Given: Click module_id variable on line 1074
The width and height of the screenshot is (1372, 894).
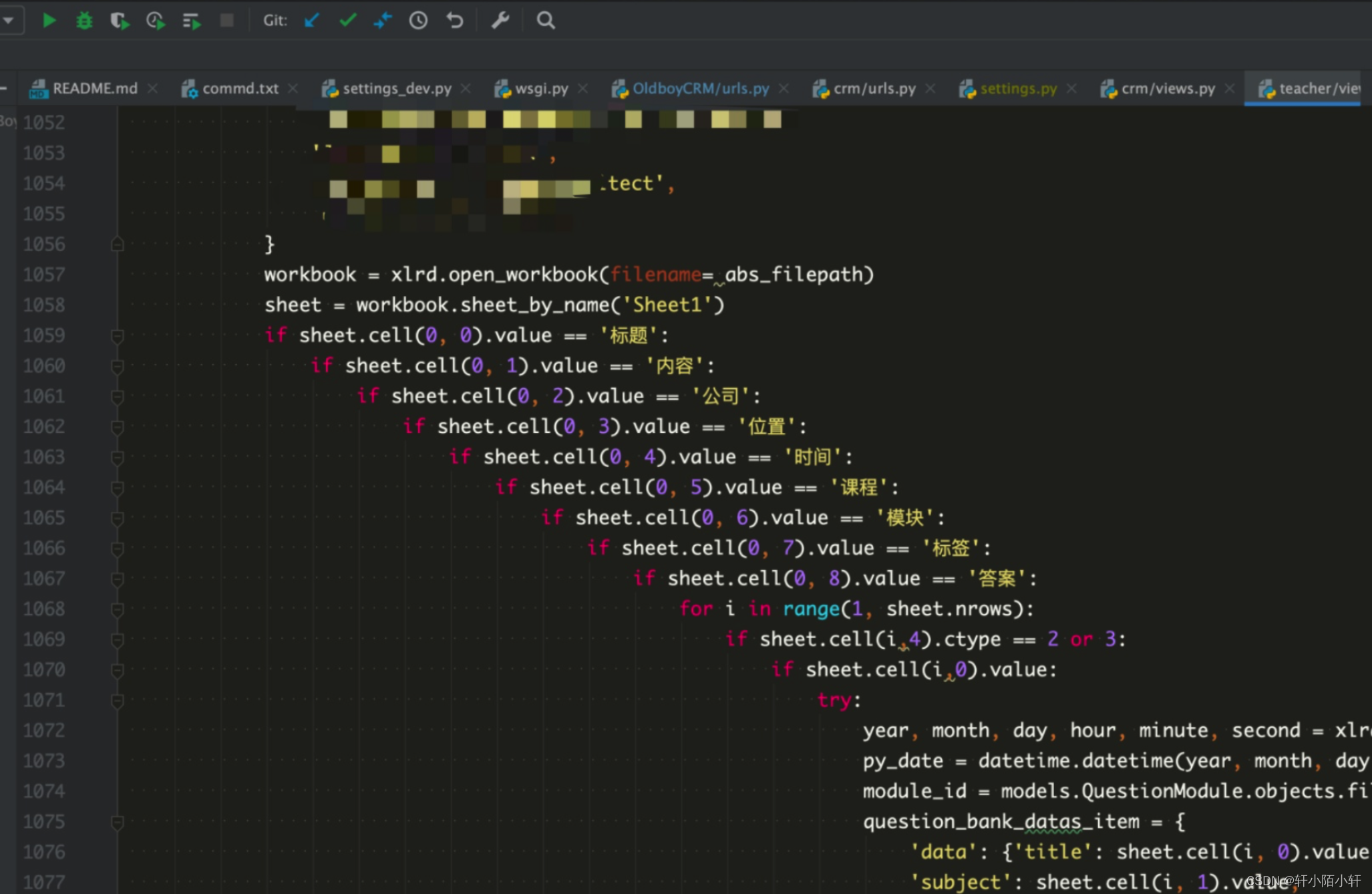Looking at the screenshot, I should 914,791.
